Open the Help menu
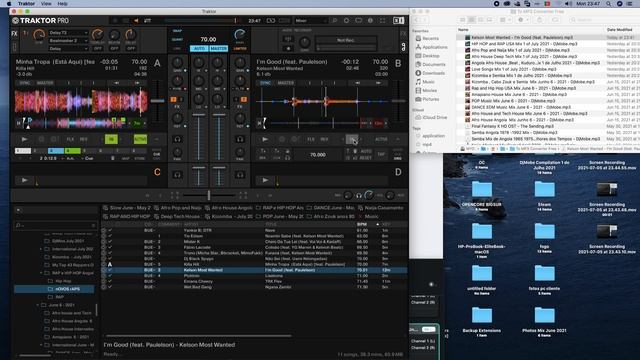 [62, 4]
